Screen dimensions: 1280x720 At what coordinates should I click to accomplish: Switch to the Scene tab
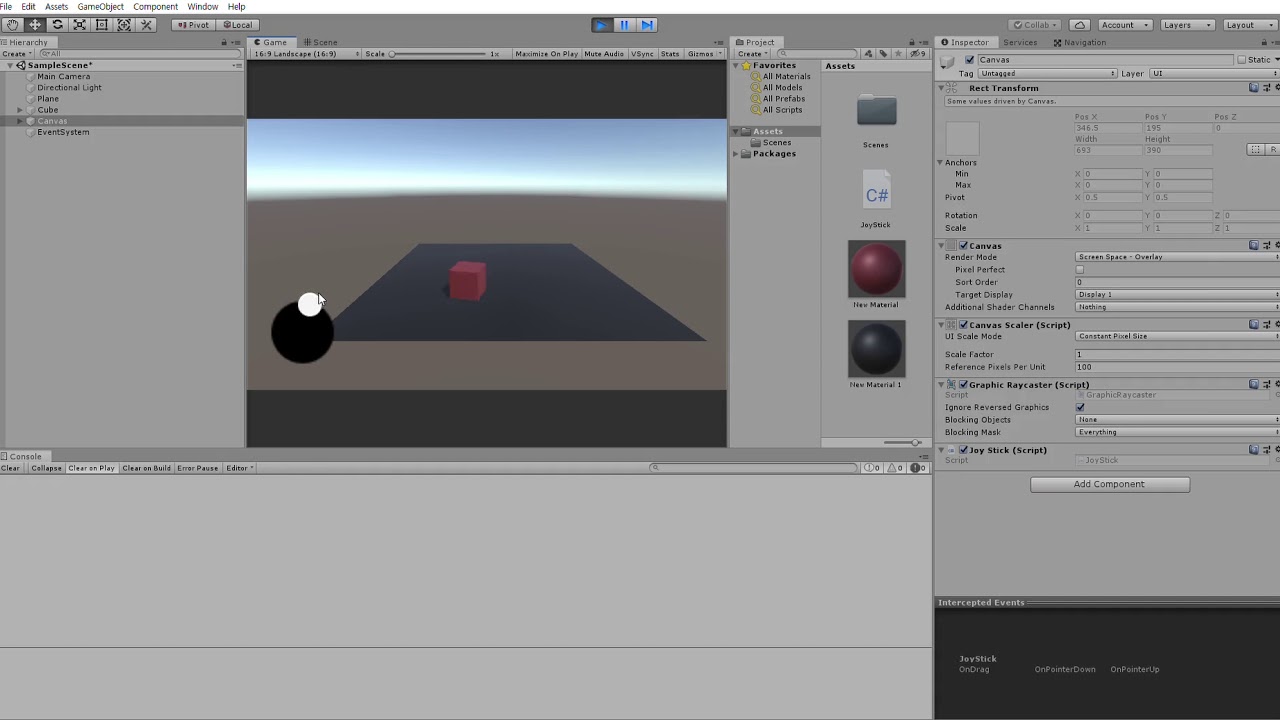pos(321,42)
